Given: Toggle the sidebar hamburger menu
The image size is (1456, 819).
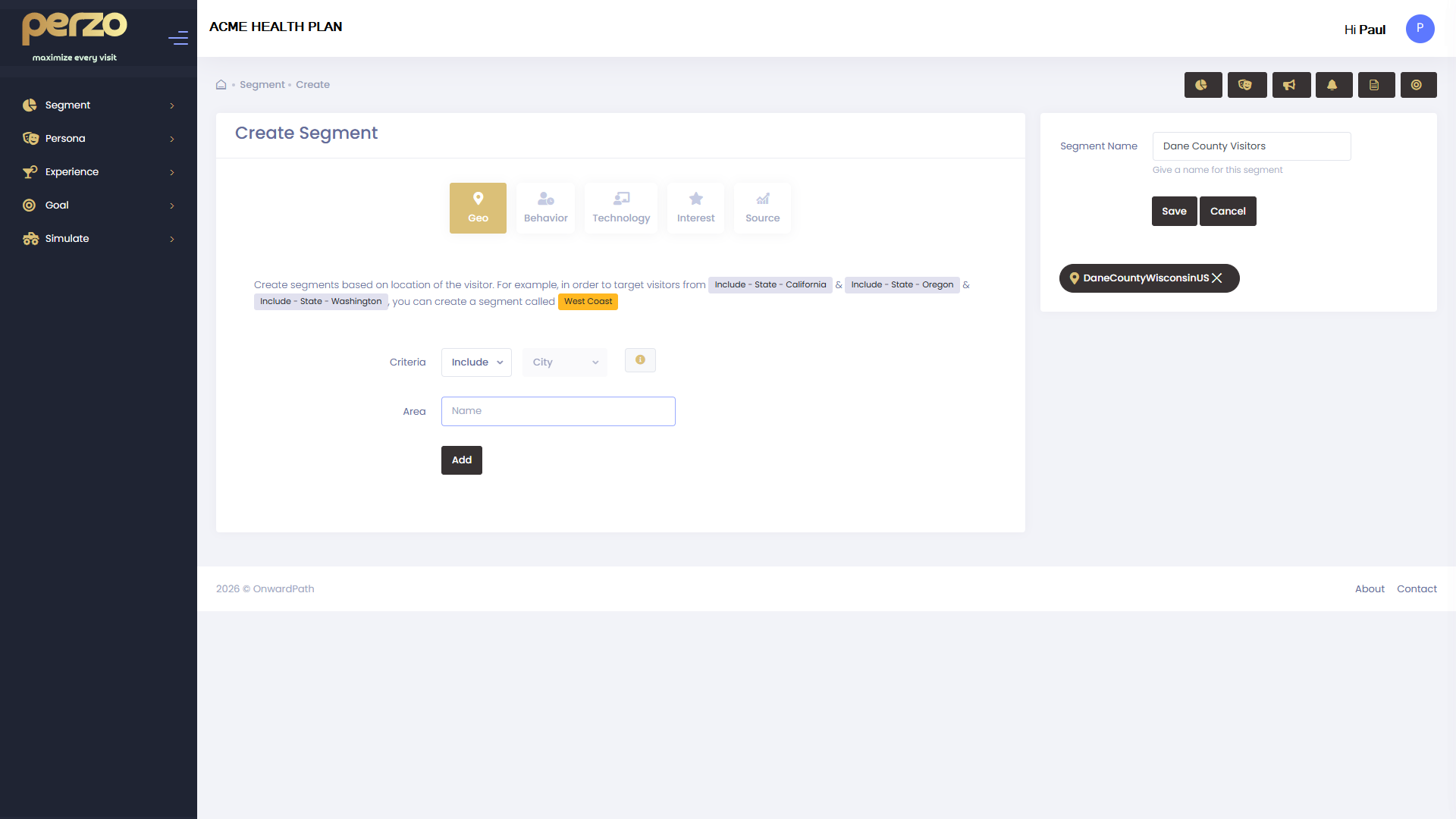Looking at the screenshot, I should tap(178, 38).
